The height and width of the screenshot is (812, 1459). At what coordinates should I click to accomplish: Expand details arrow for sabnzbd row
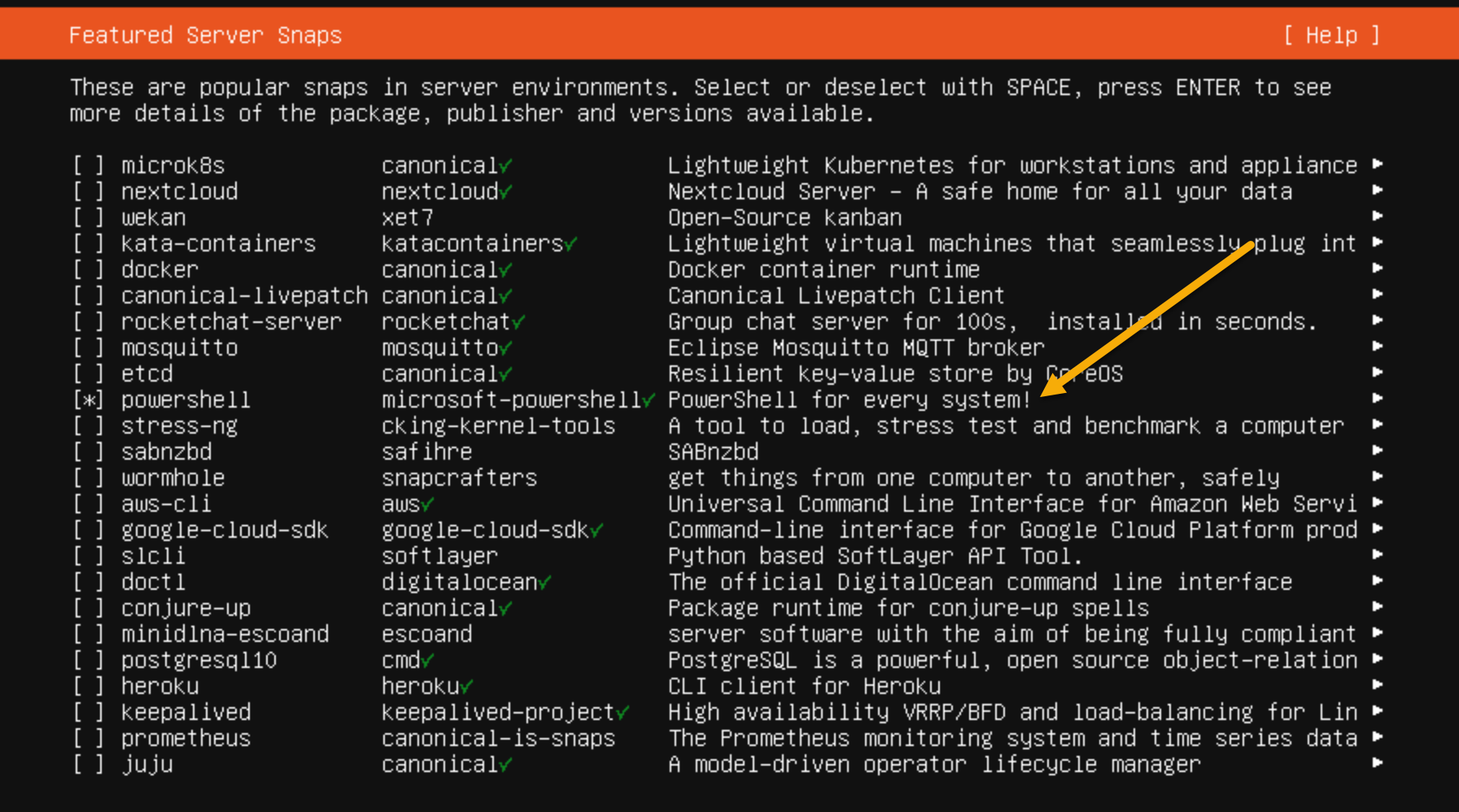click(x=1378, y=451)
